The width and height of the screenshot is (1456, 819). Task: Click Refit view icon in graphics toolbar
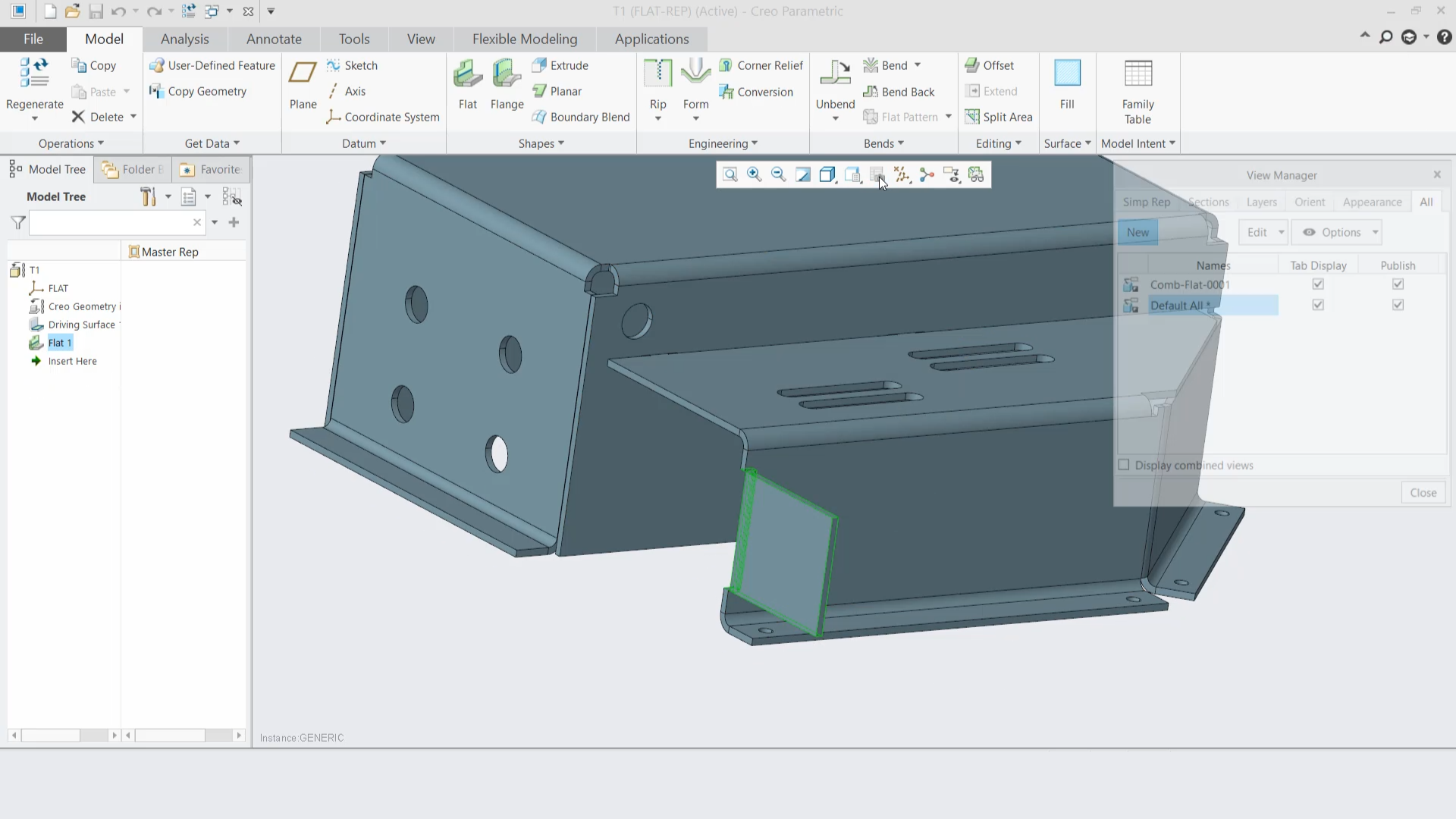click(x=730, y=175)
